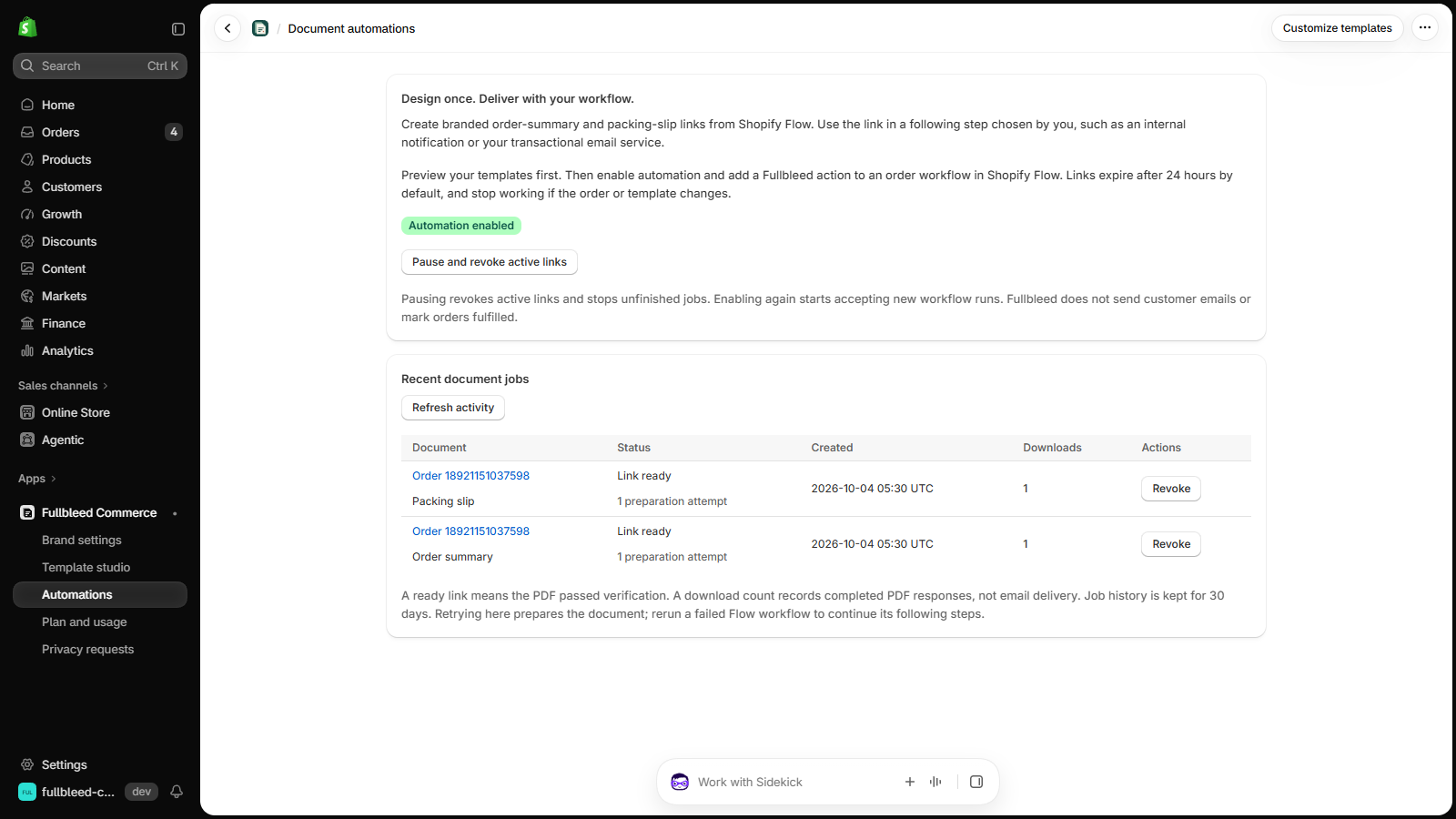Click the Discounts icon in sidebar
Viewport: 1456px width, 819px height.
click(27, 241)
